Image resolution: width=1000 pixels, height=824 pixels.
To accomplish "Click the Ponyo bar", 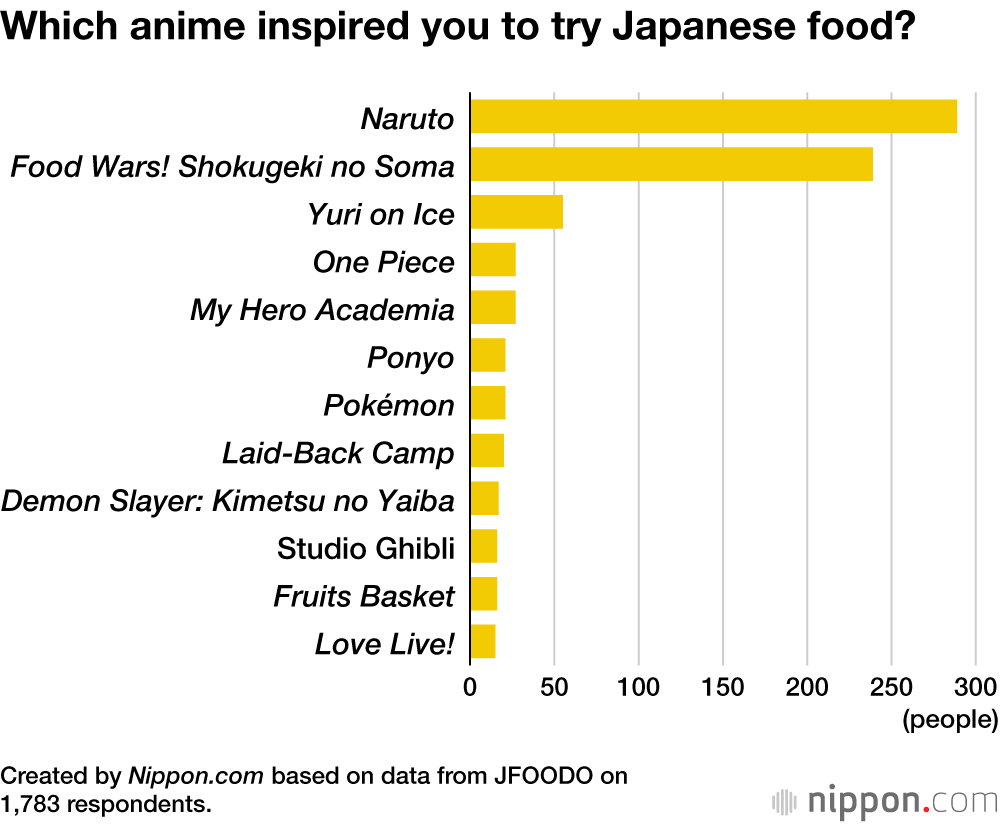I will (x=488, y=355).
